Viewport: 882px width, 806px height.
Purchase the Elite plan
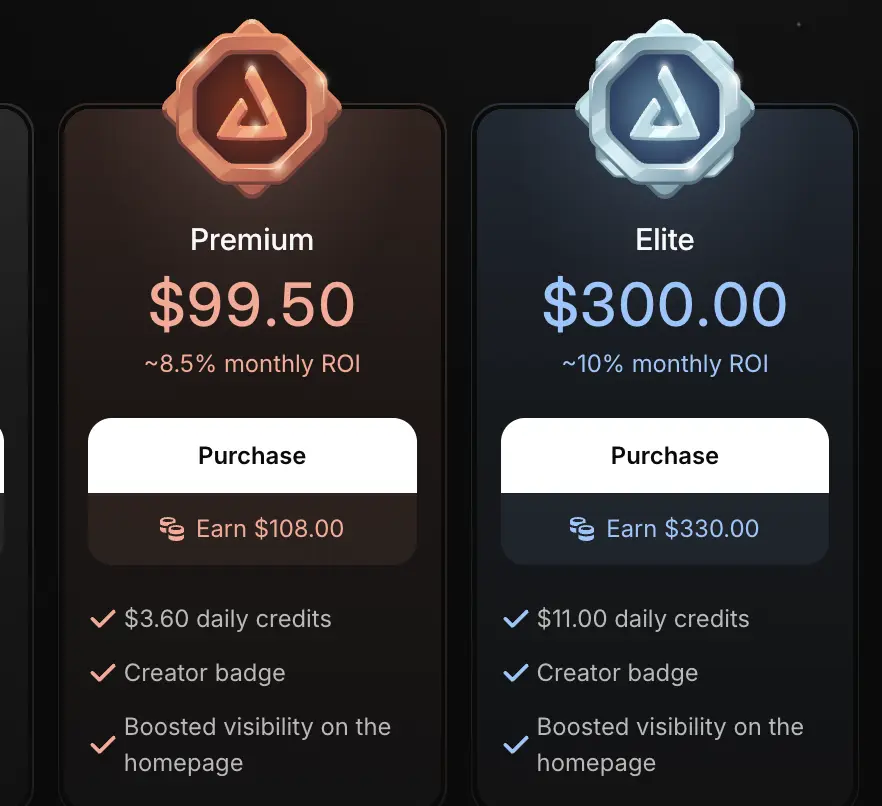[664, 456]
